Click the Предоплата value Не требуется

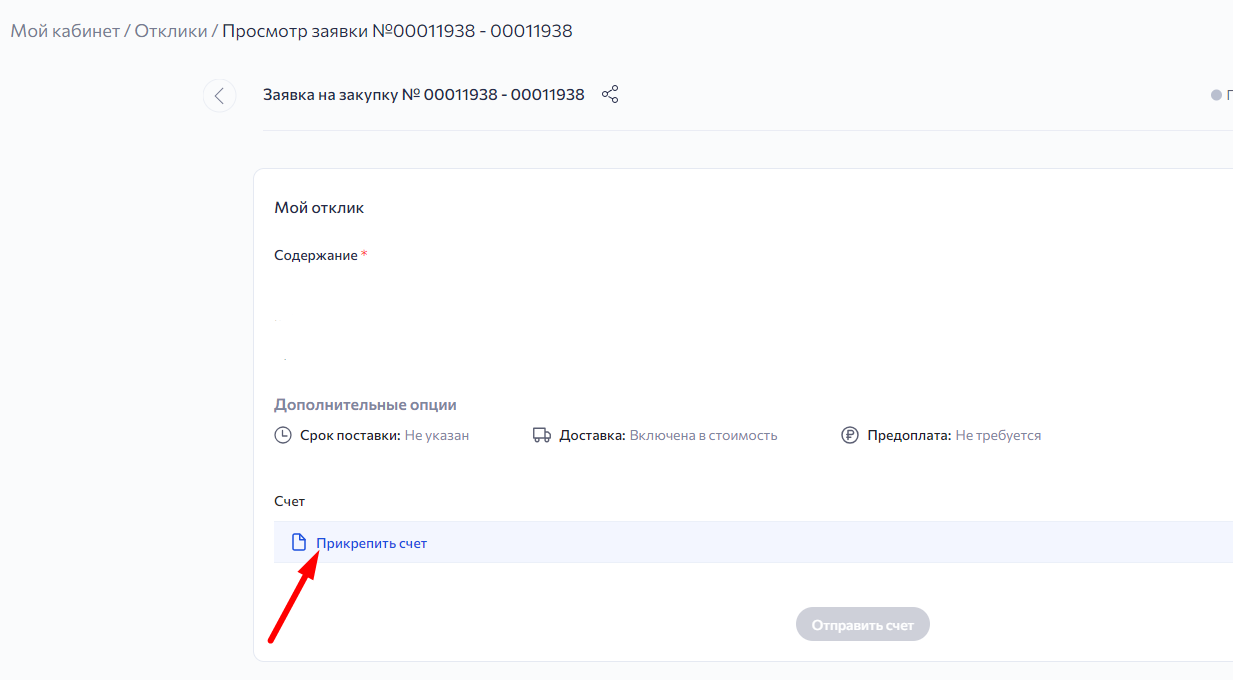[998, 435]
